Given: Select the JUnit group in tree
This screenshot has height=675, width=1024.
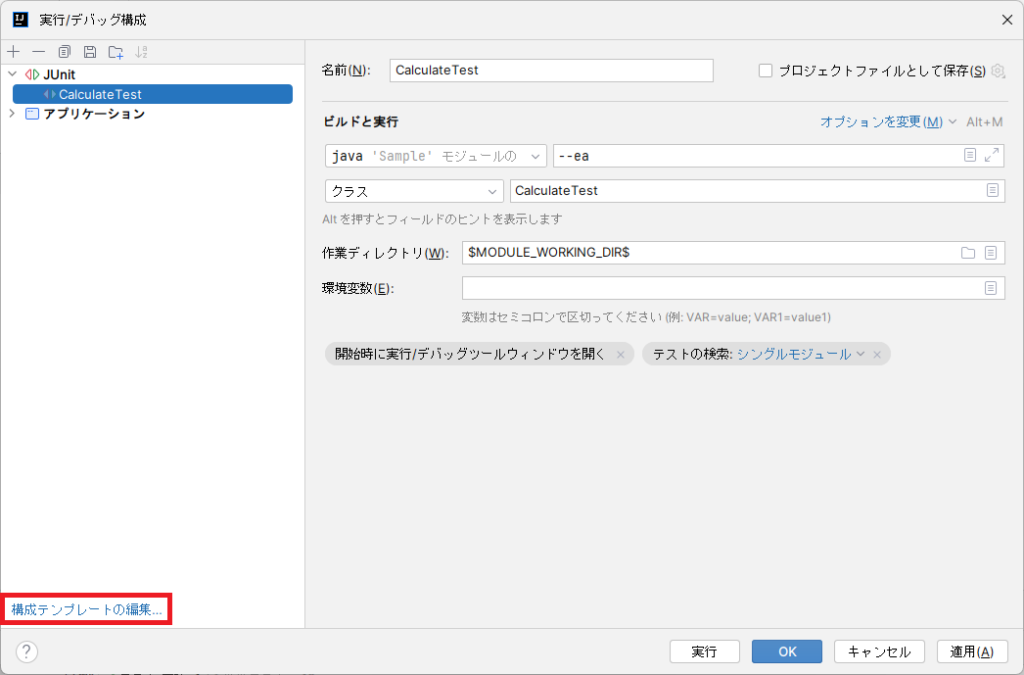Looking at the screenshot, I should point(59,74).
